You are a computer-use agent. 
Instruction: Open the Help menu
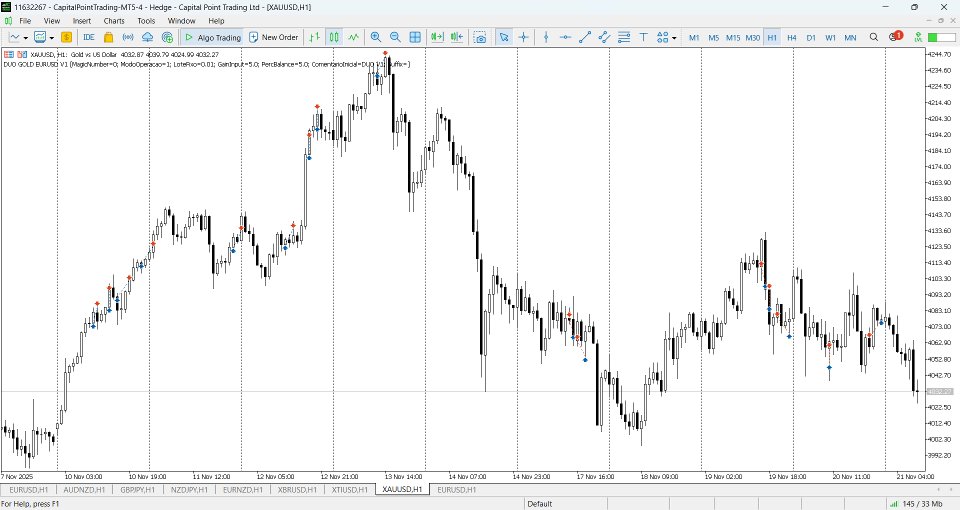point(216,21)
